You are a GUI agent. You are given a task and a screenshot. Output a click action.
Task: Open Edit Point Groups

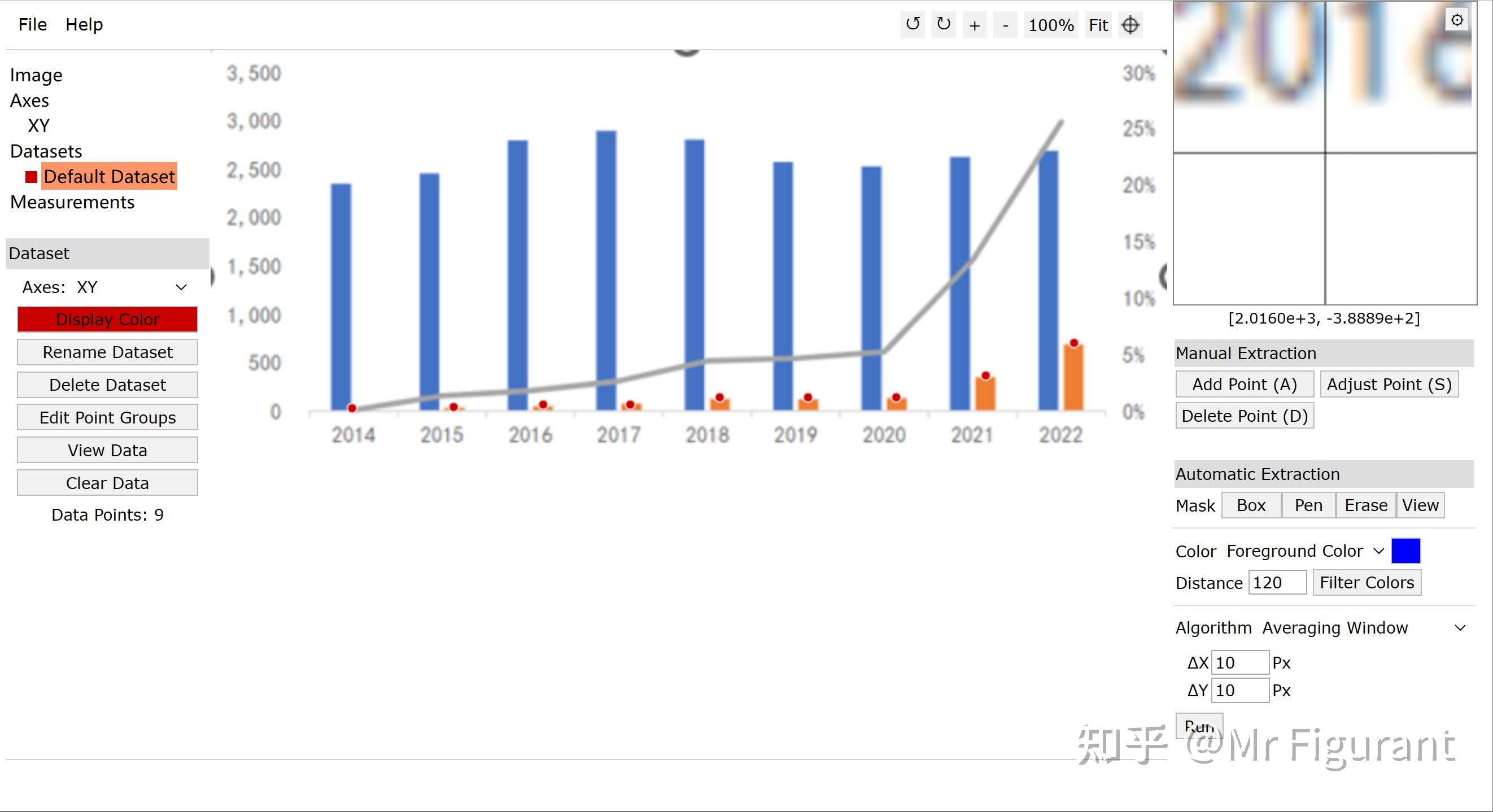click(108, 418)
